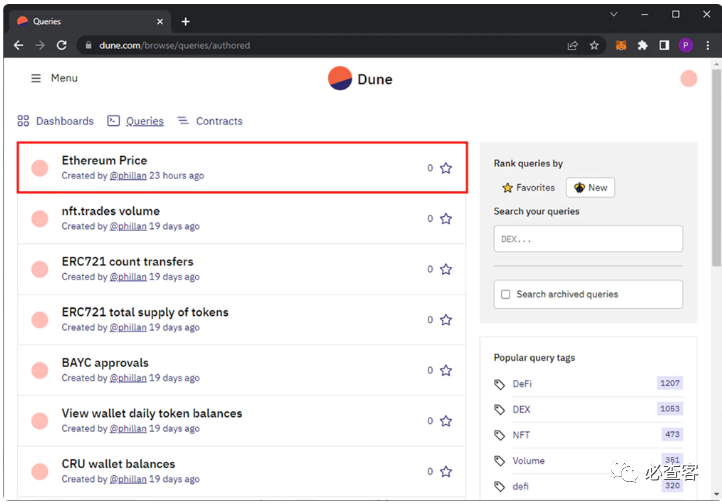Rank queries by Favorites
722x504 pixels.
click(x=528, y=187)
